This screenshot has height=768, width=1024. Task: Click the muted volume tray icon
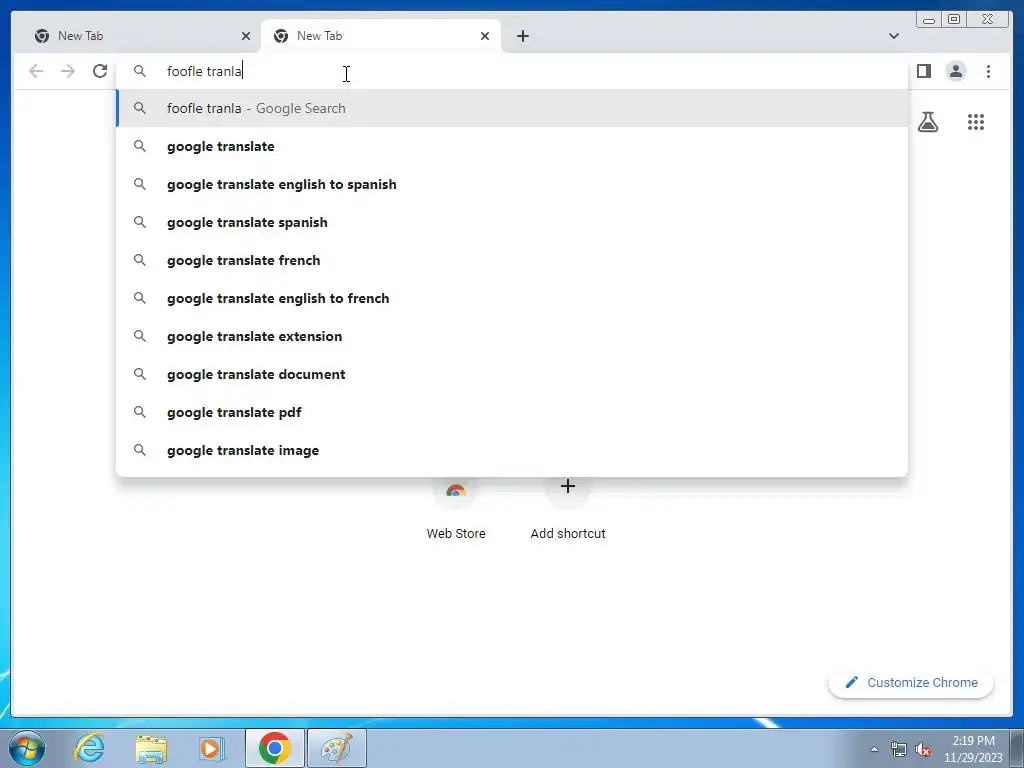(x=923, y=749)
